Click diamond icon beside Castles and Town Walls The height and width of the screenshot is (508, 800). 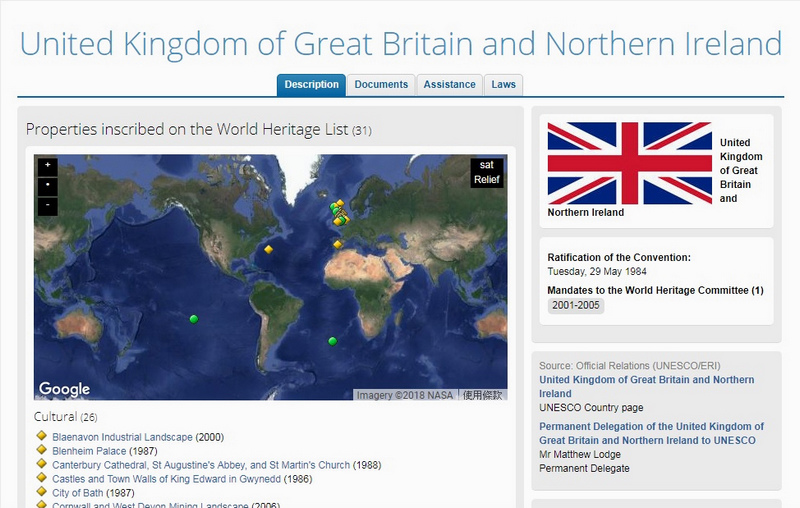point(42,477)
